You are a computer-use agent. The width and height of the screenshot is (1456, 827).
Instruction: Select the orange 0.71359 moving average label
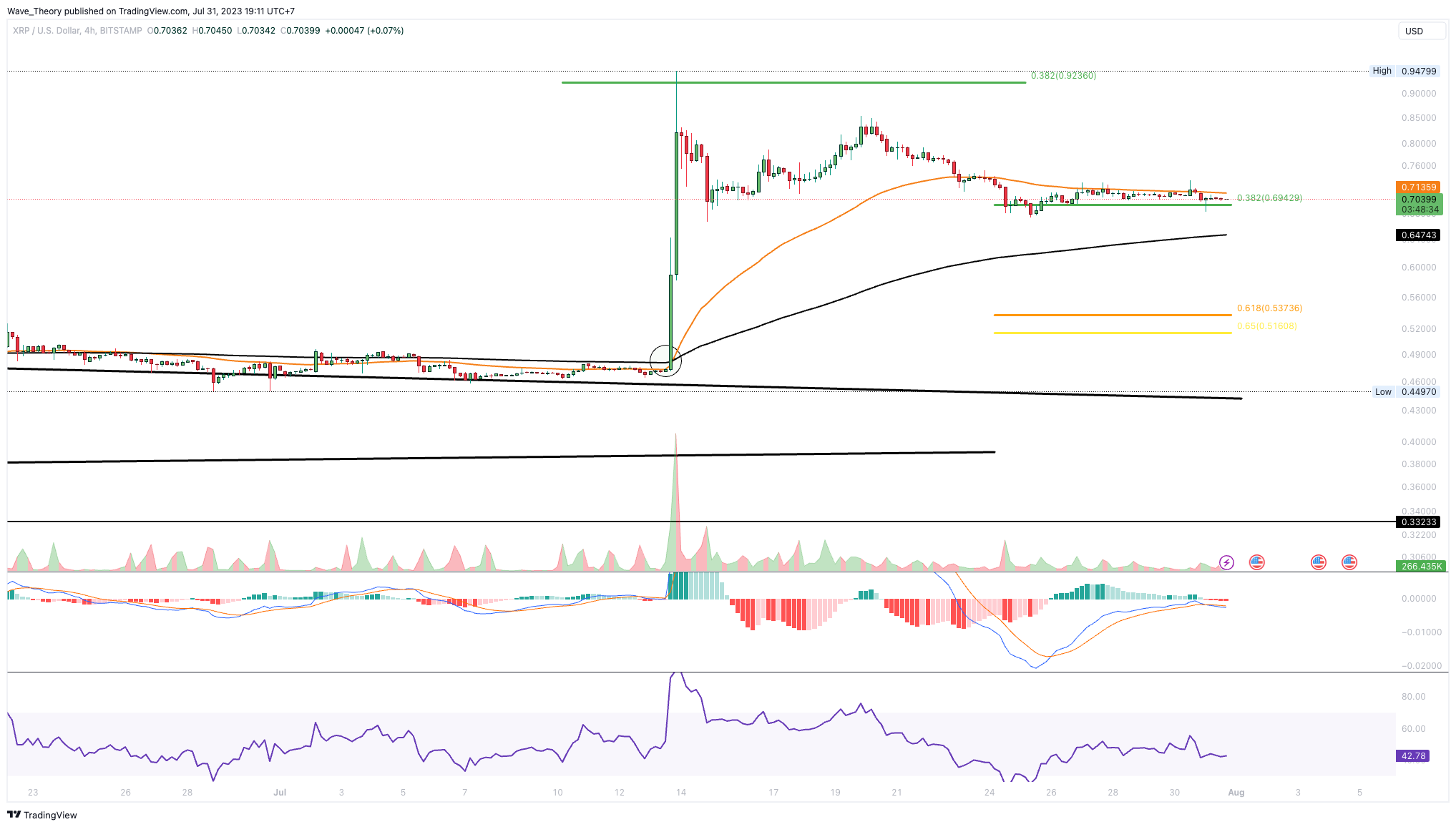tap(1418, 187)
